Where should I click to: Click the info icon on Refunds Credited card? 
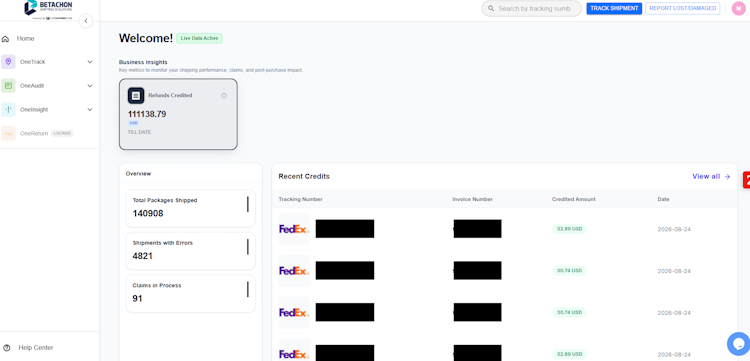click(224, 96)
